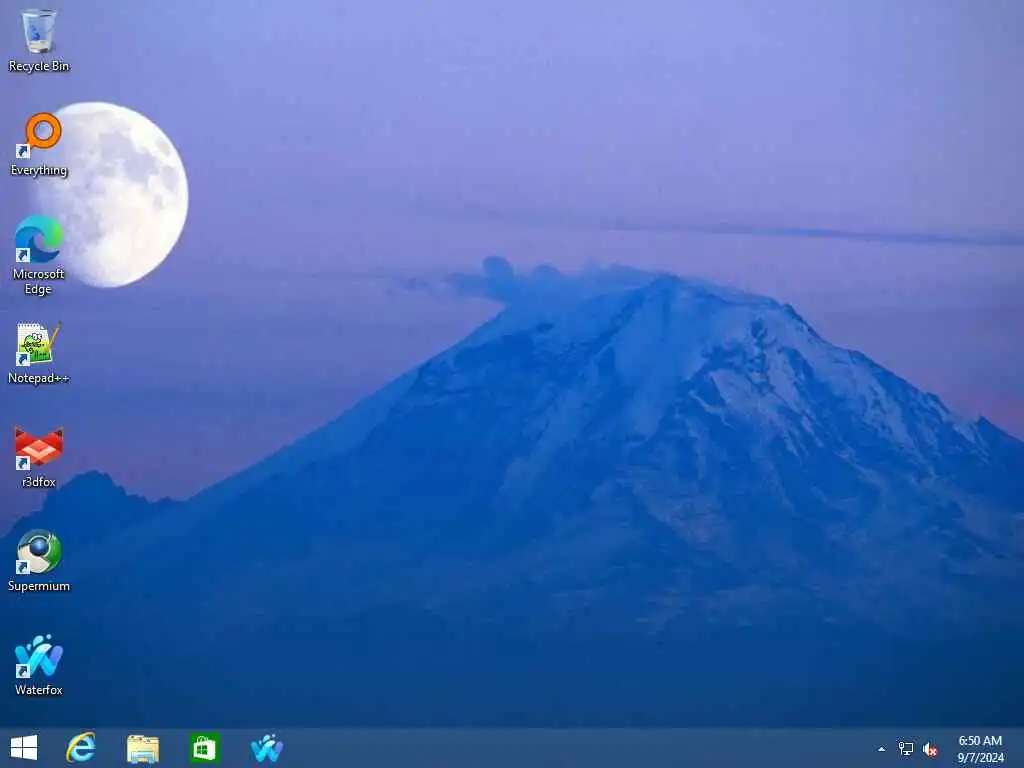Select the r3dfox desktop shortcut

click(39, 457)
